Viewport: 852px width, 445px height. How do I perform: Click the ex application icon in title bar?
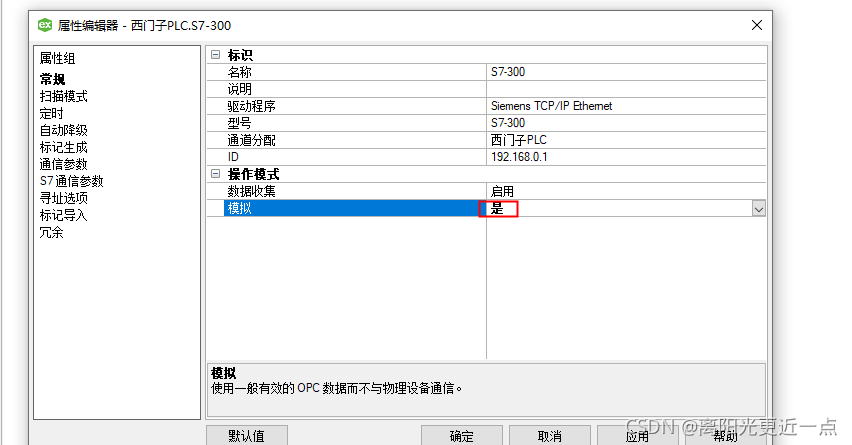45,25
